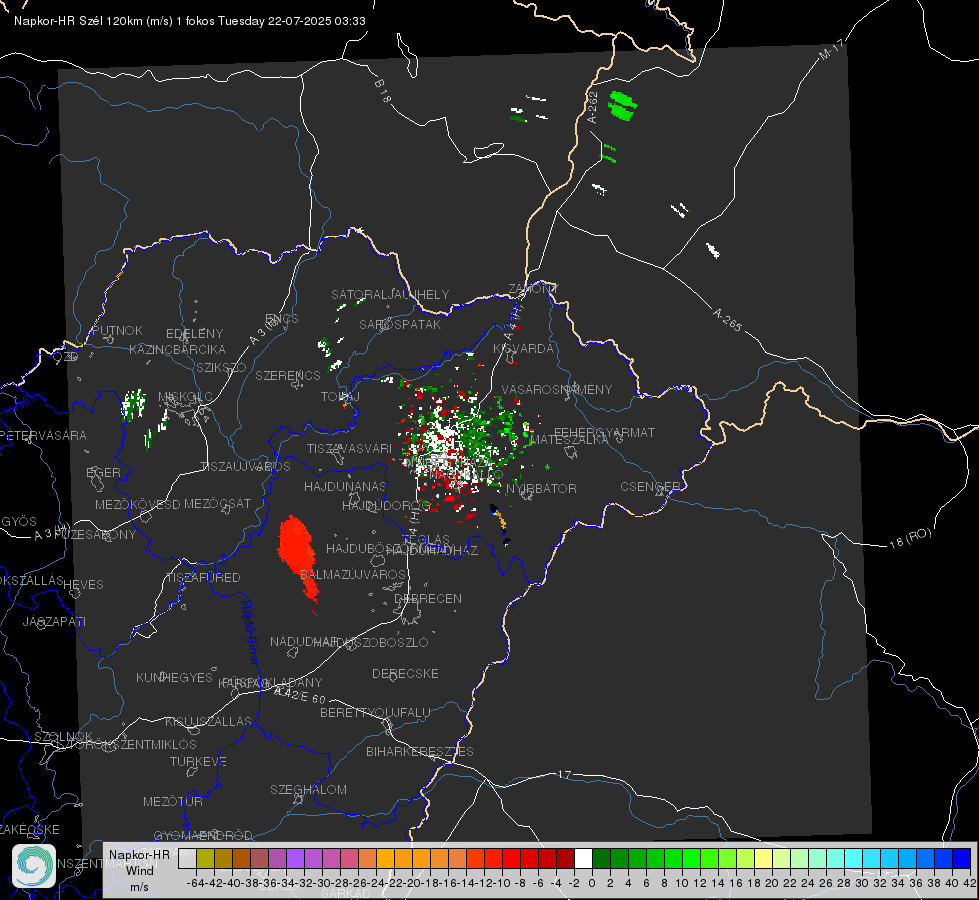The image size is (979, 900).
Task: Click the CSENGER city label
Action: pyautogui.click(x=650, y=487)
